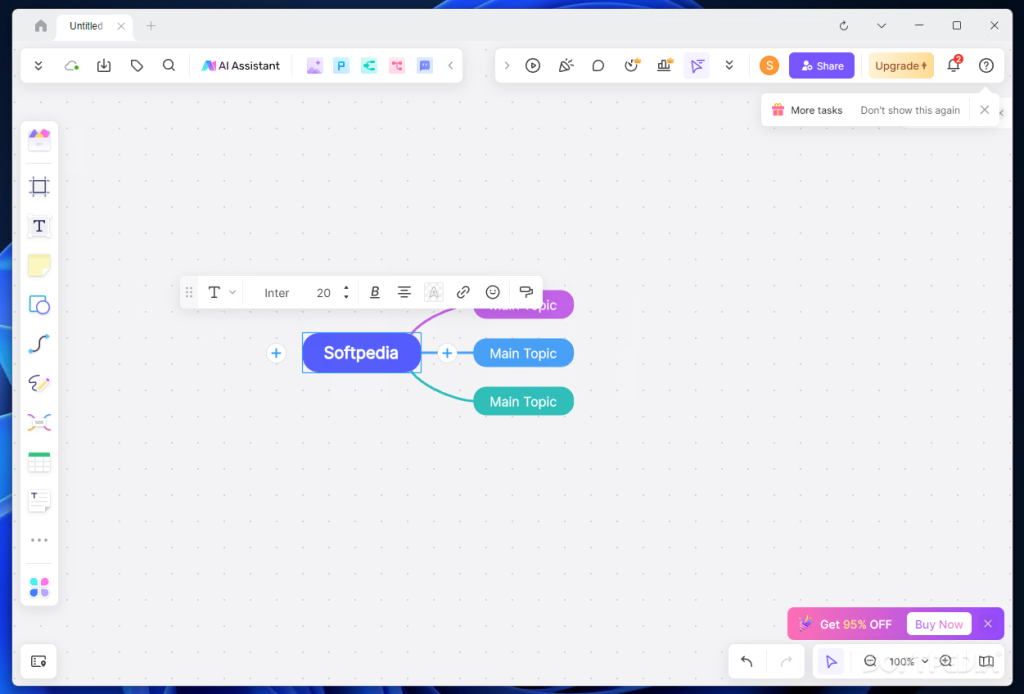The width and height of the screenshot is (1024, 694).
Task: Open a new tab with plus
Action: tap(151, 26)
